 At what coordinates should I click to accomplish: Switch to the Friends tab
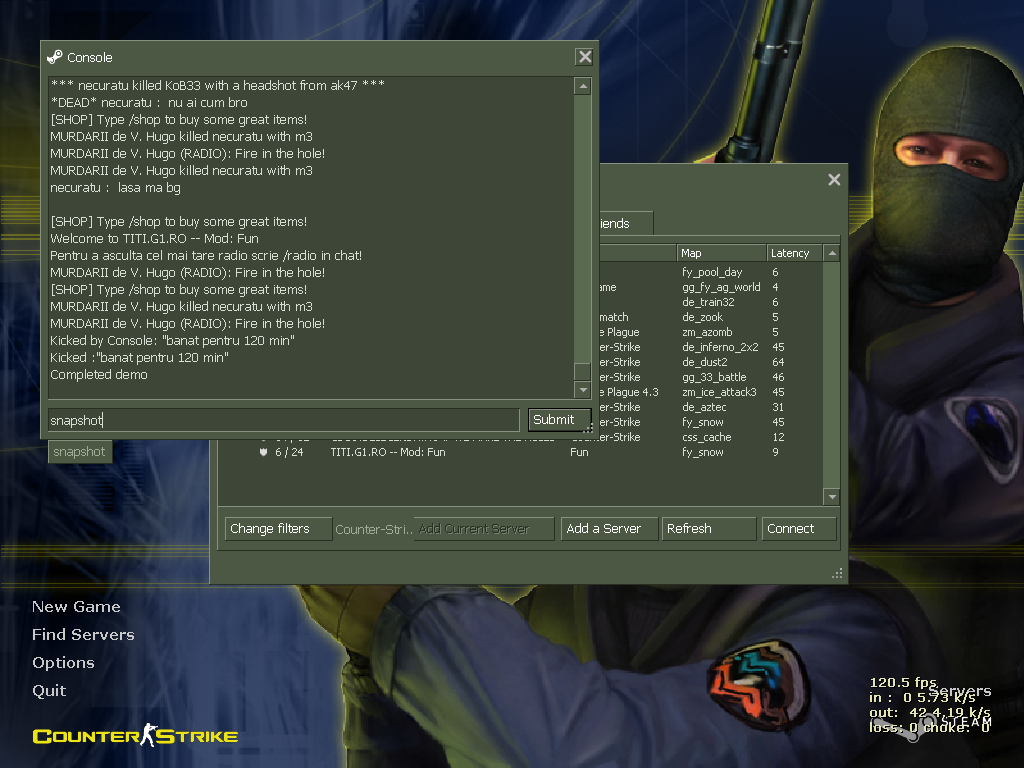coord(626,223)
